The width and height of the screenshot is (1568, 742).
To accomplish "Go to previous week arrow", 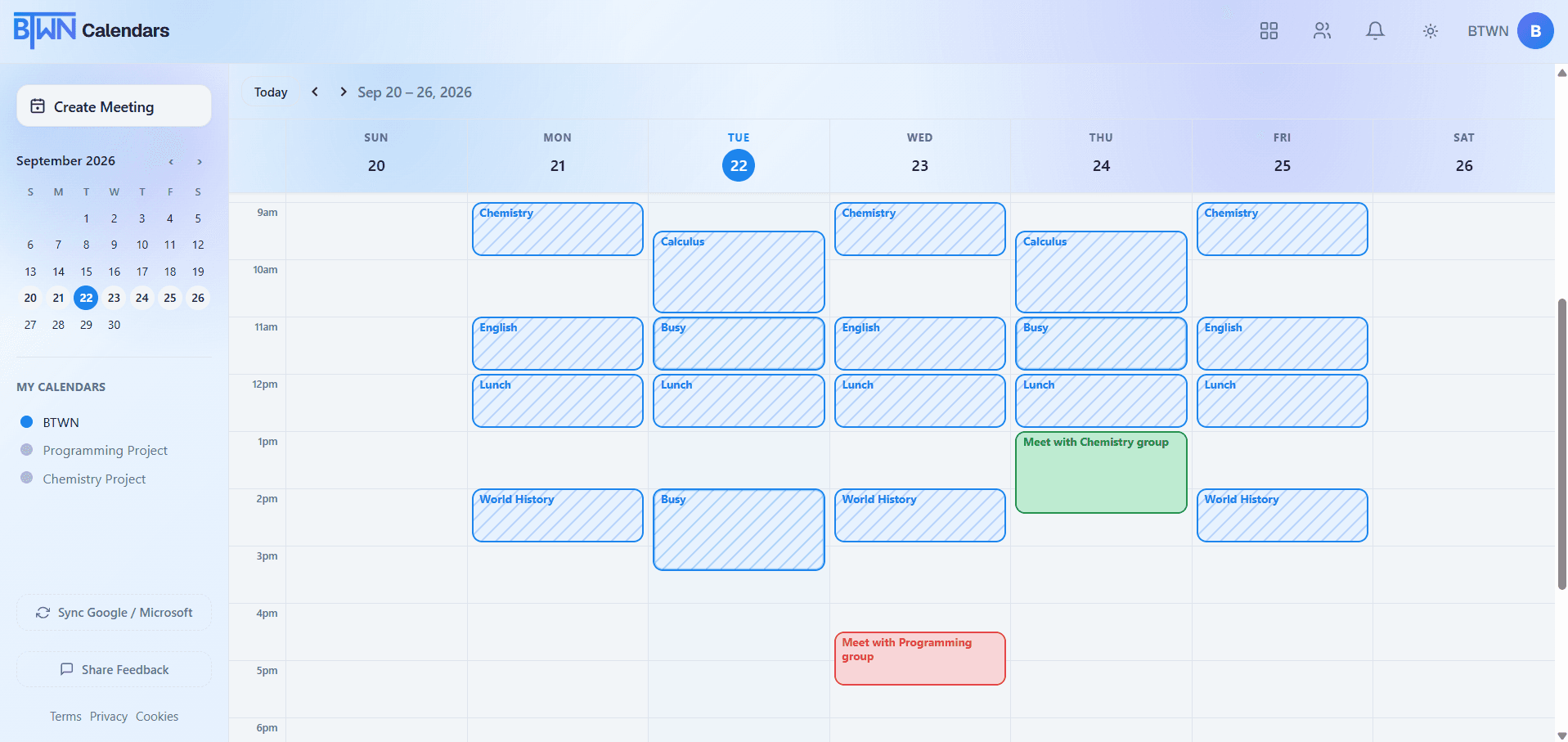I will pyautogui.click(x=315, y=92).
